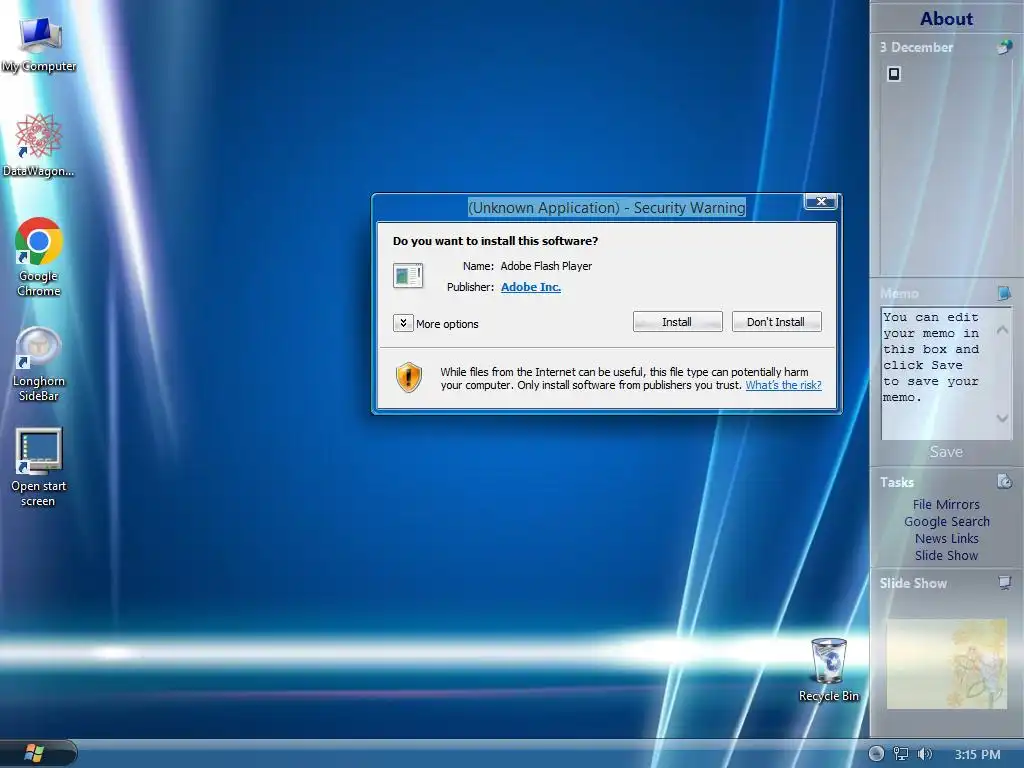Open the My Computer desktop icon

click(39, 44)
